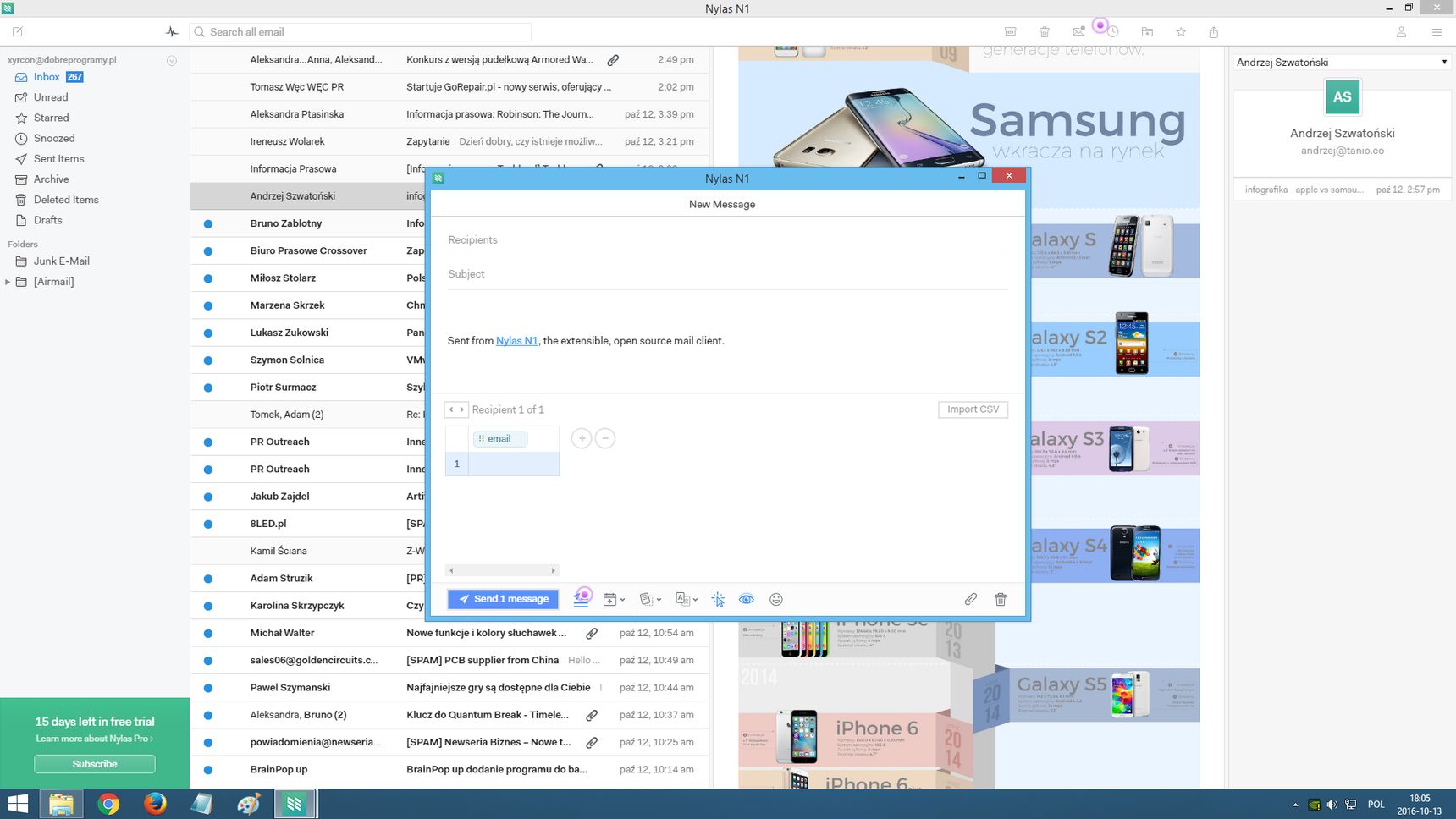Insert an emoji in the composer

[775, 599]
